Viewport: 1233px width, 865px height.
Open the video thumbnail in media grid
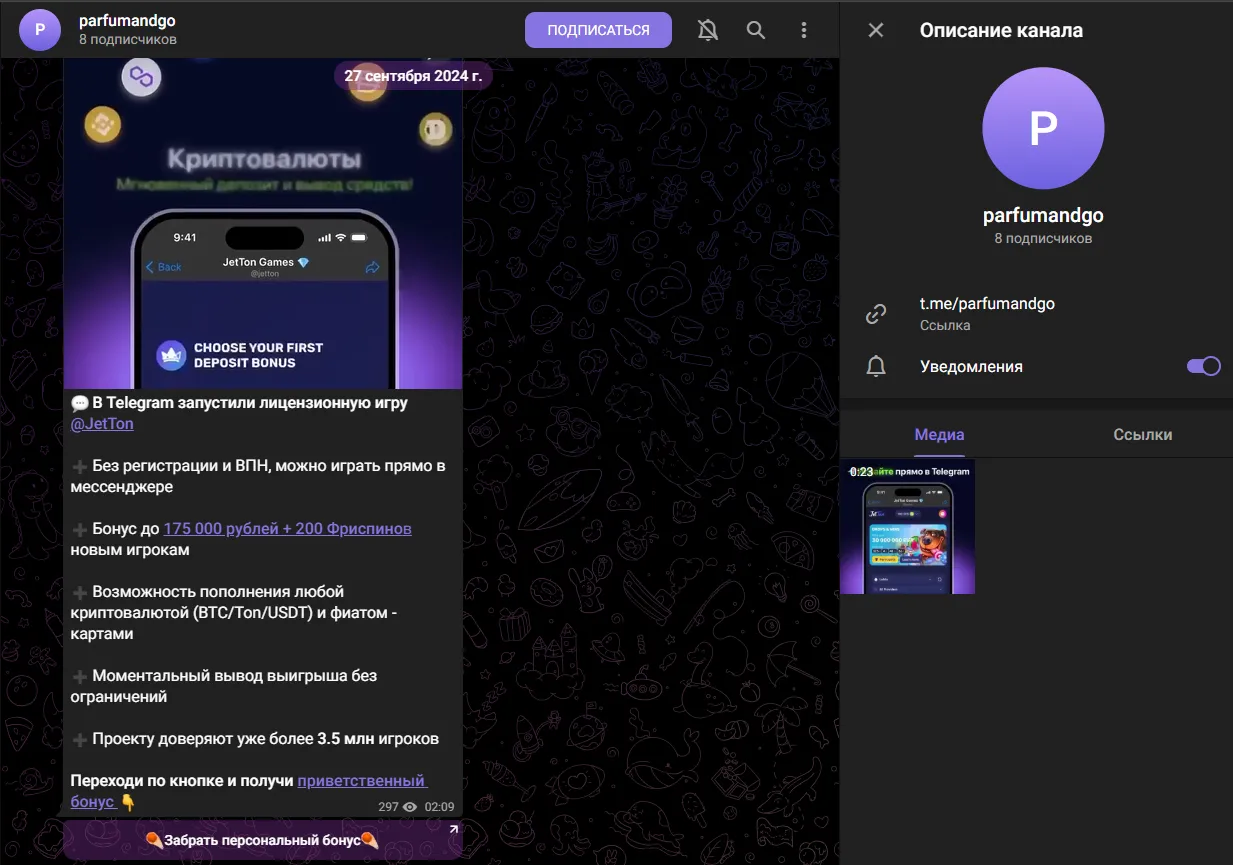pos(907,526)
